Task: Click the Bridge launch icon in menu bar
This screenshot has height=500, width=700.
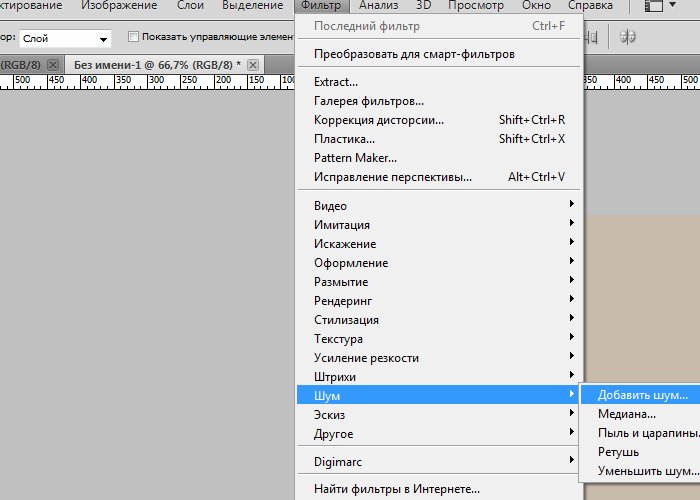Action: coord(655,6)
